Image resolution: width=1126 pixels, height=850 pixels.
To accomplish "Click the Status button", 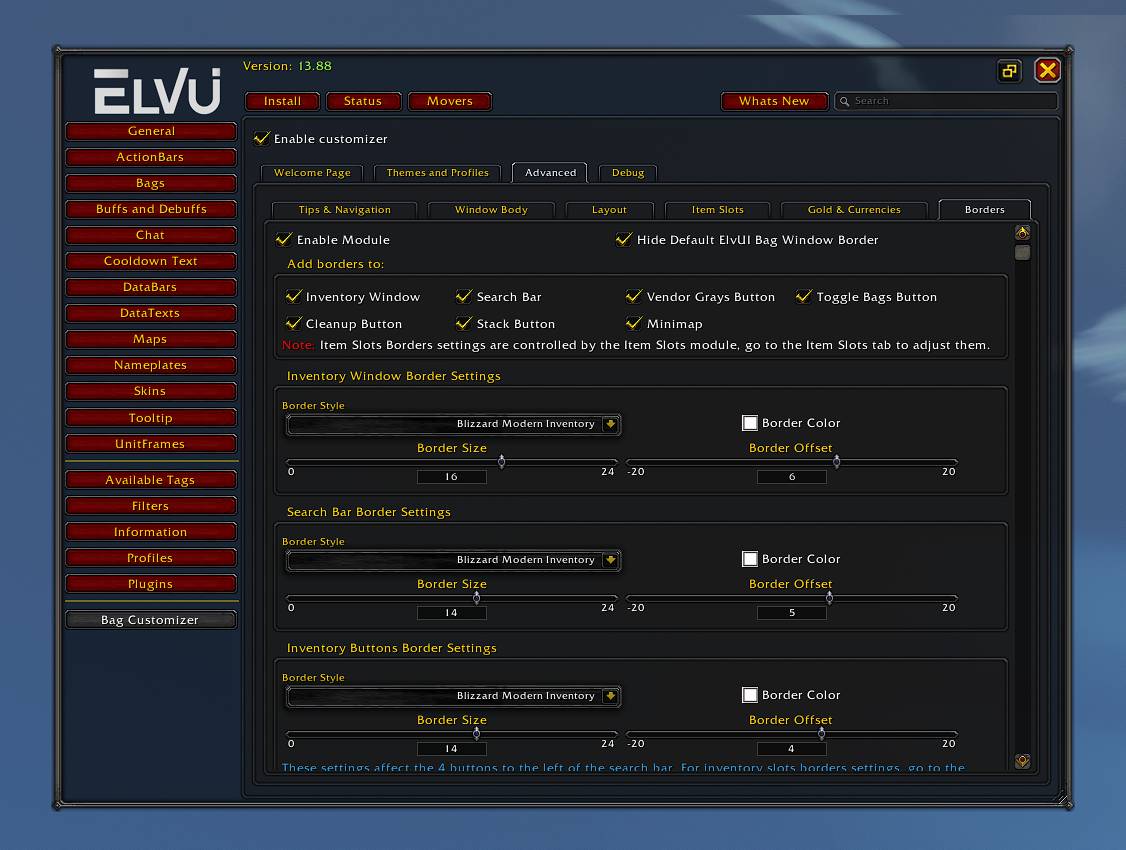I will (363, 101).
